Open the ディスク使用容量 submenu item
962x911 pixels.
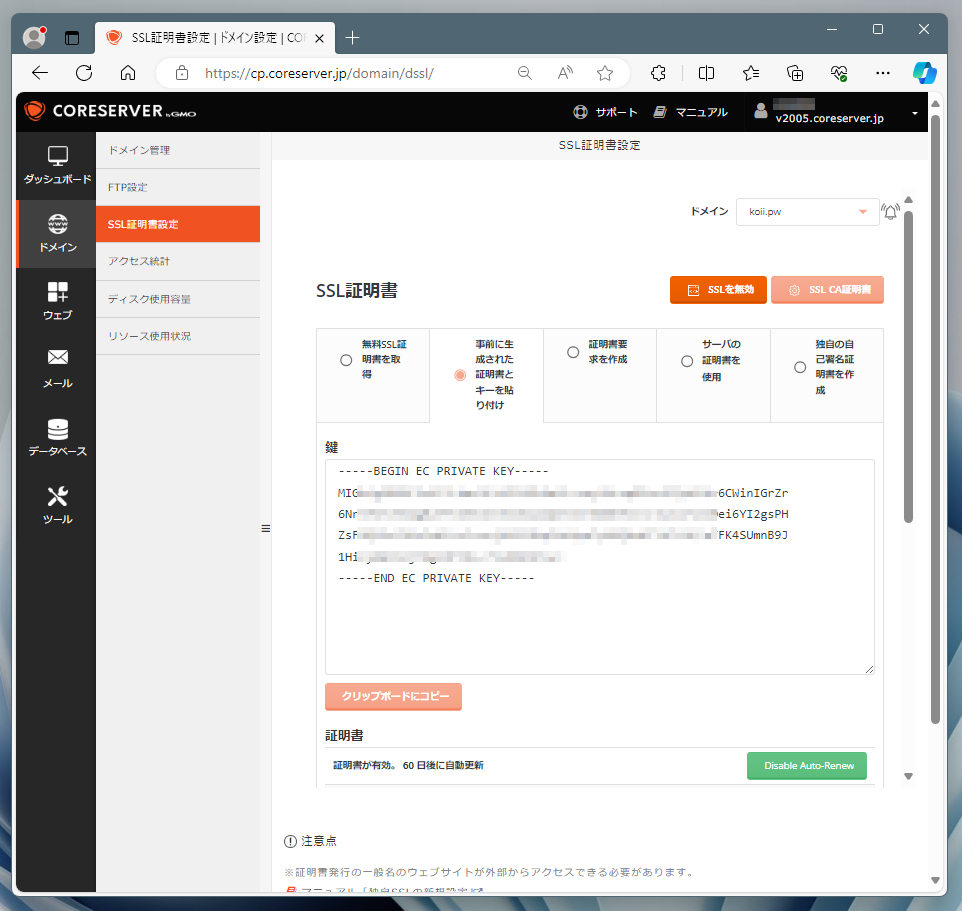pos(178,299)
